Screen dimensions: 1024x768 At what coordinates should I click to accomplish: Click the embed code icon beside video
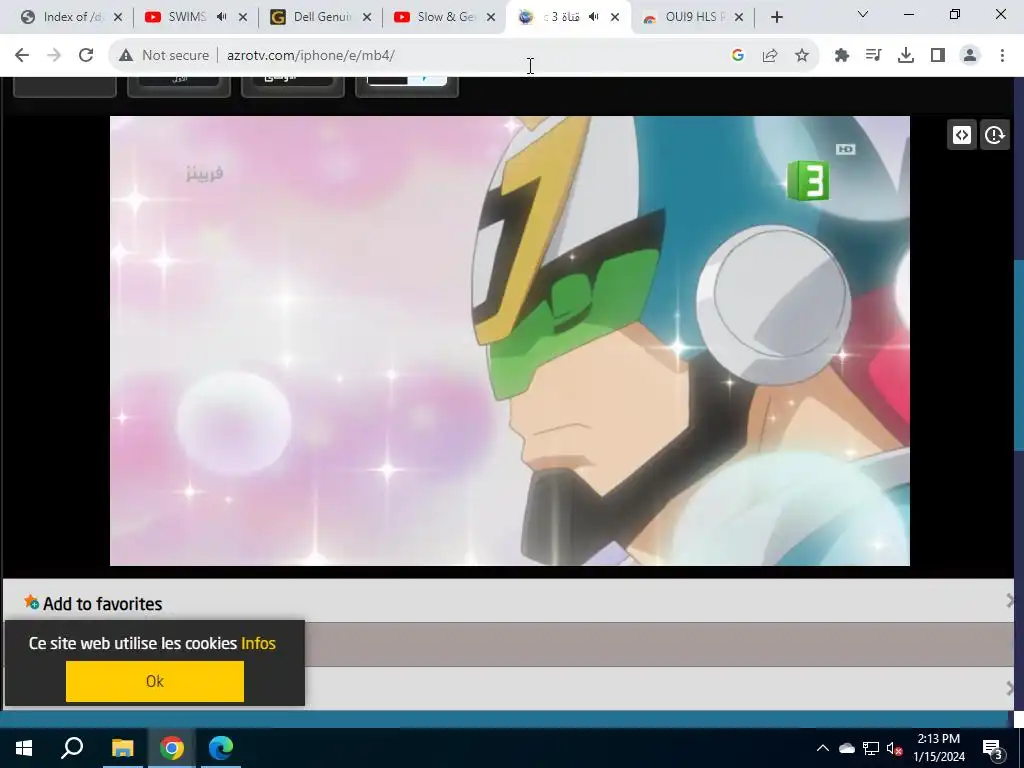point(962,135)
